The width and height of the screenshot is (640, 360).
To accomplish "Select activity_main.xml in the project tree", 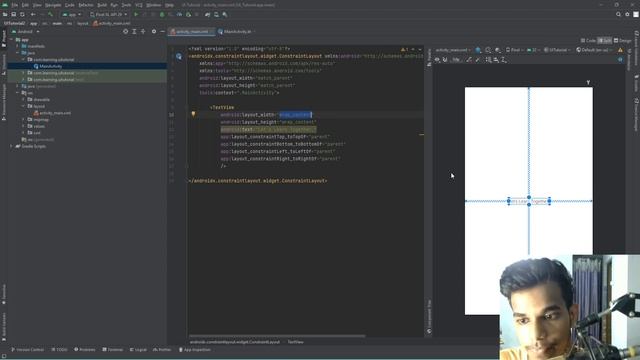I will 55,113.
